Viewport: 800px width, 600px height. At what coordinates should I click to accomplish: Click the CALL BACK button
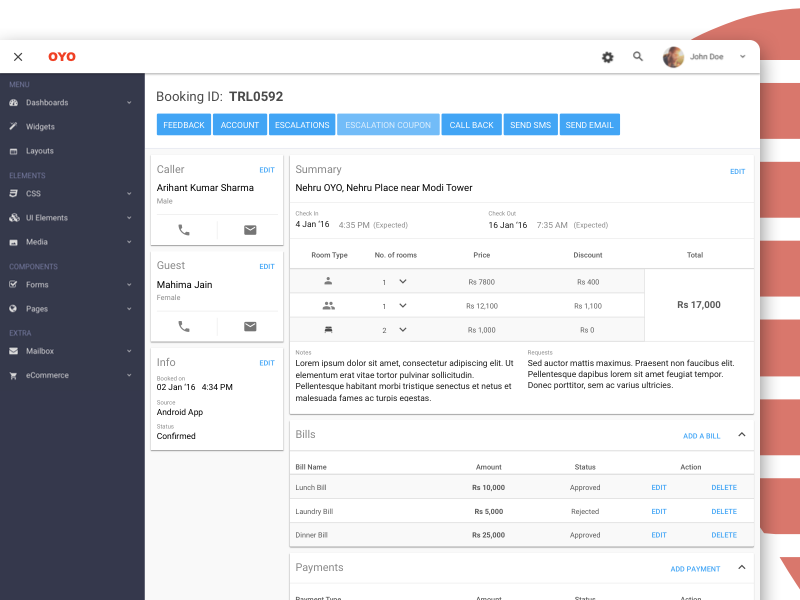(x=471, y=125)
